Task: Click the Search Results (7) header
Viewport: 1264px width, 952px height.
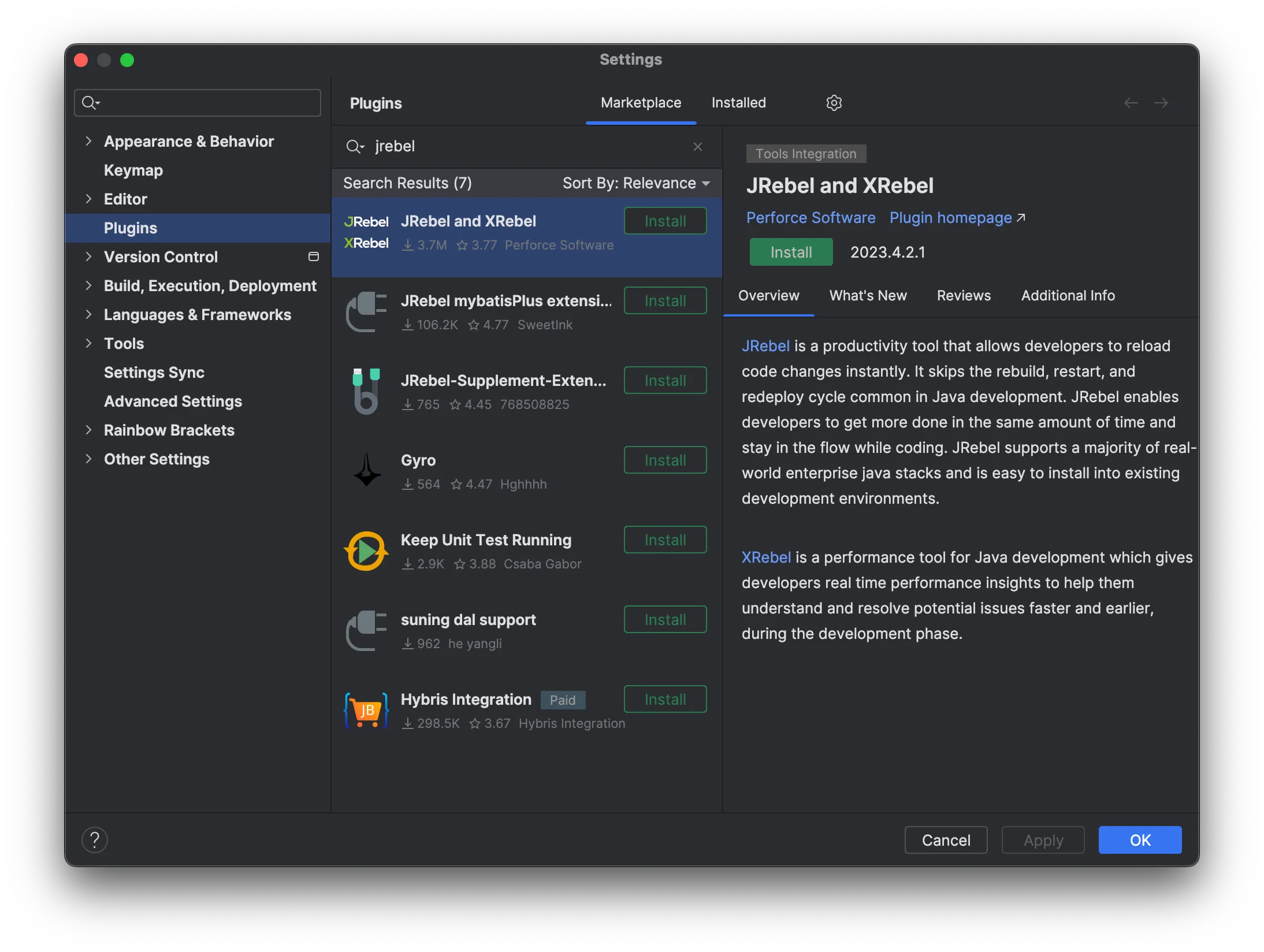Action: click(407, 183)
